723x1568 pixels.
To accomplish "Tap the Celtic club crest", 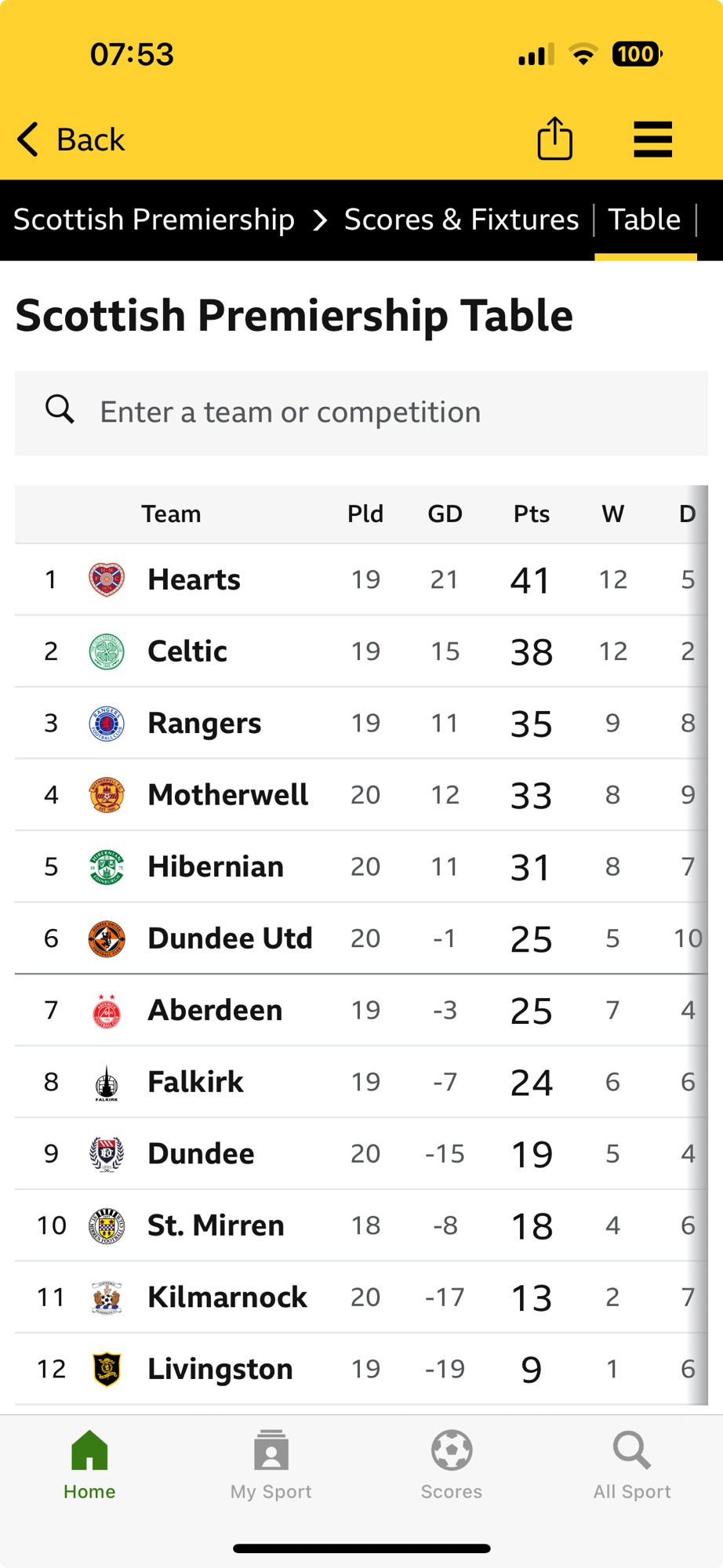I will coord(107,652).
